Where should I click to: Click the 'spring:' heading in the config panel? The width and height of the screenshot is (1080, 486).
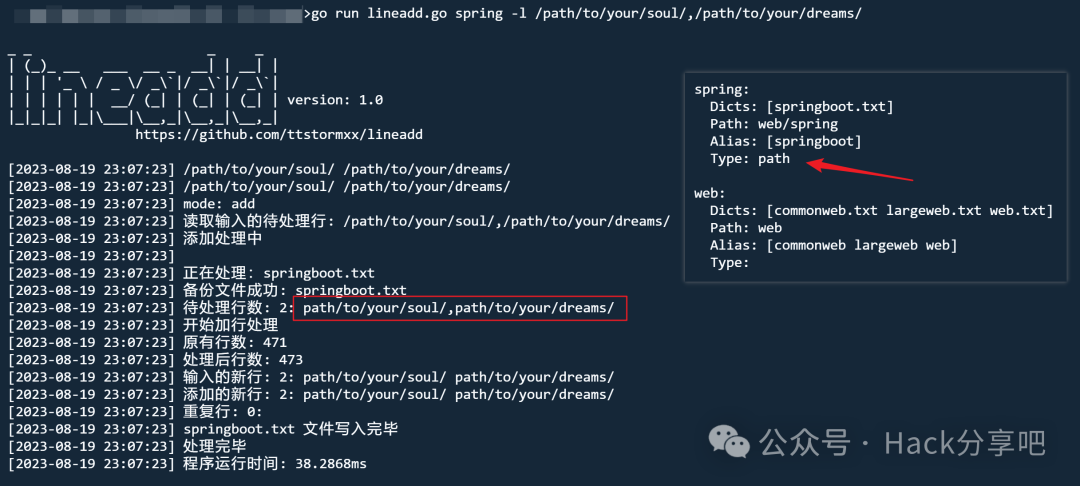[x=721, y=90]
